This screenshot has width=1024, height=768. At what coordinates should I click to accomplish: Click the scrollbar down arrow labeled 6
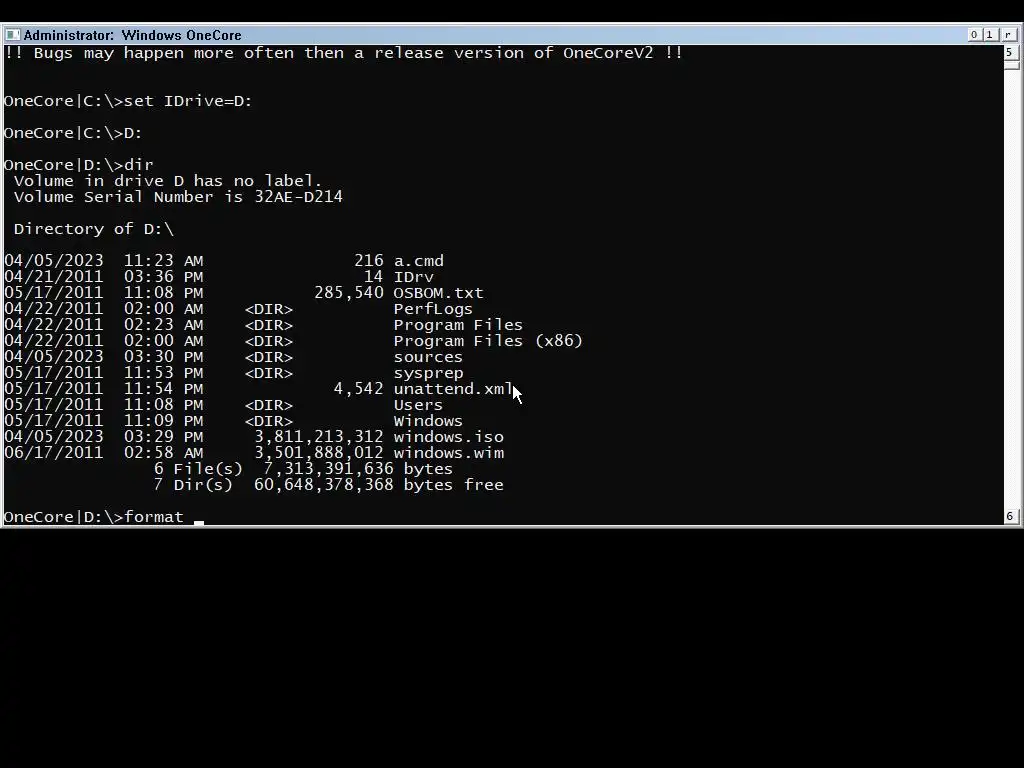(1010, 516)
